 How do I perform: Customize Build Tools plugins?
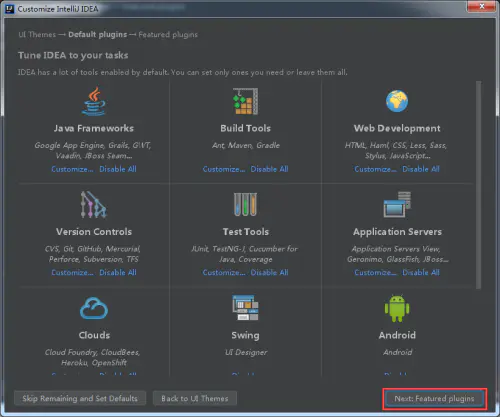[224, 169]
